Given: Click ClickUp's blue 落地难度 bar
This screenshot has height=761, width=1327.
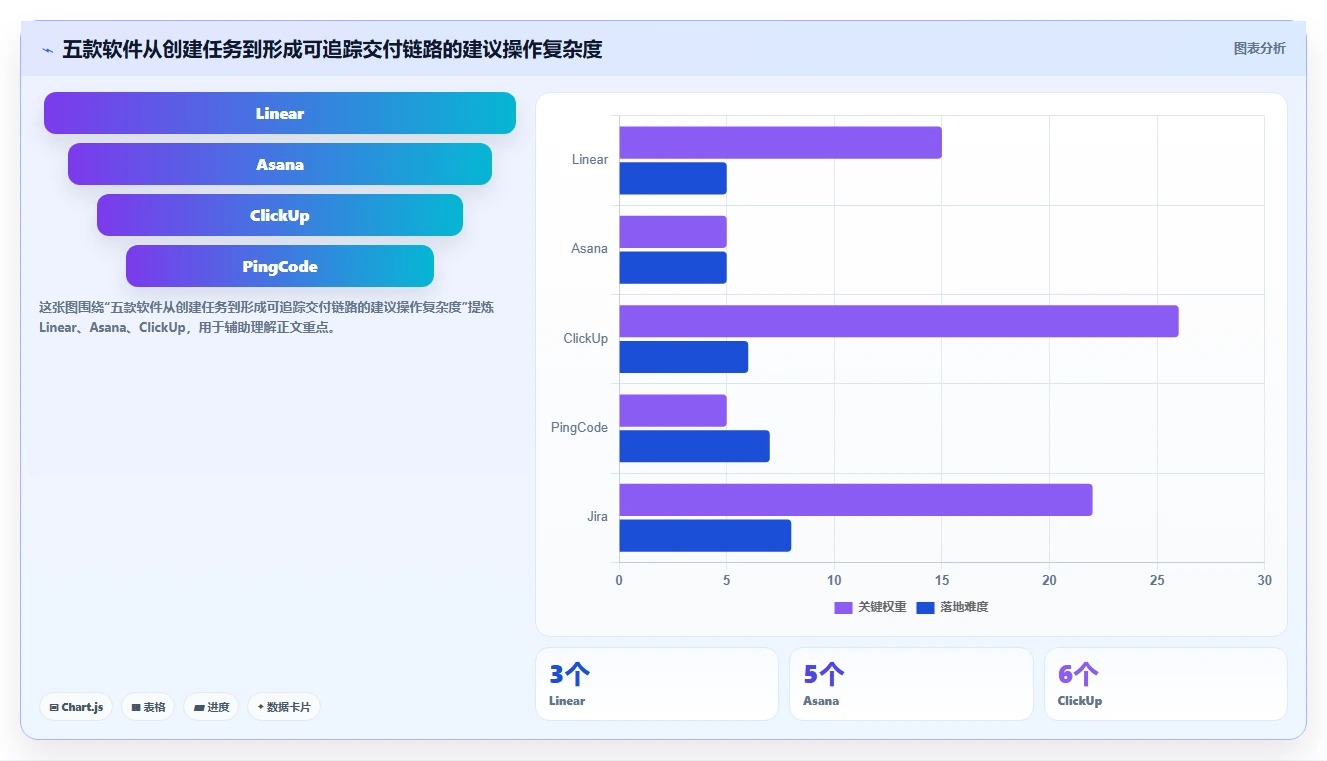Looking at the screenshot, I should point(683,357).
